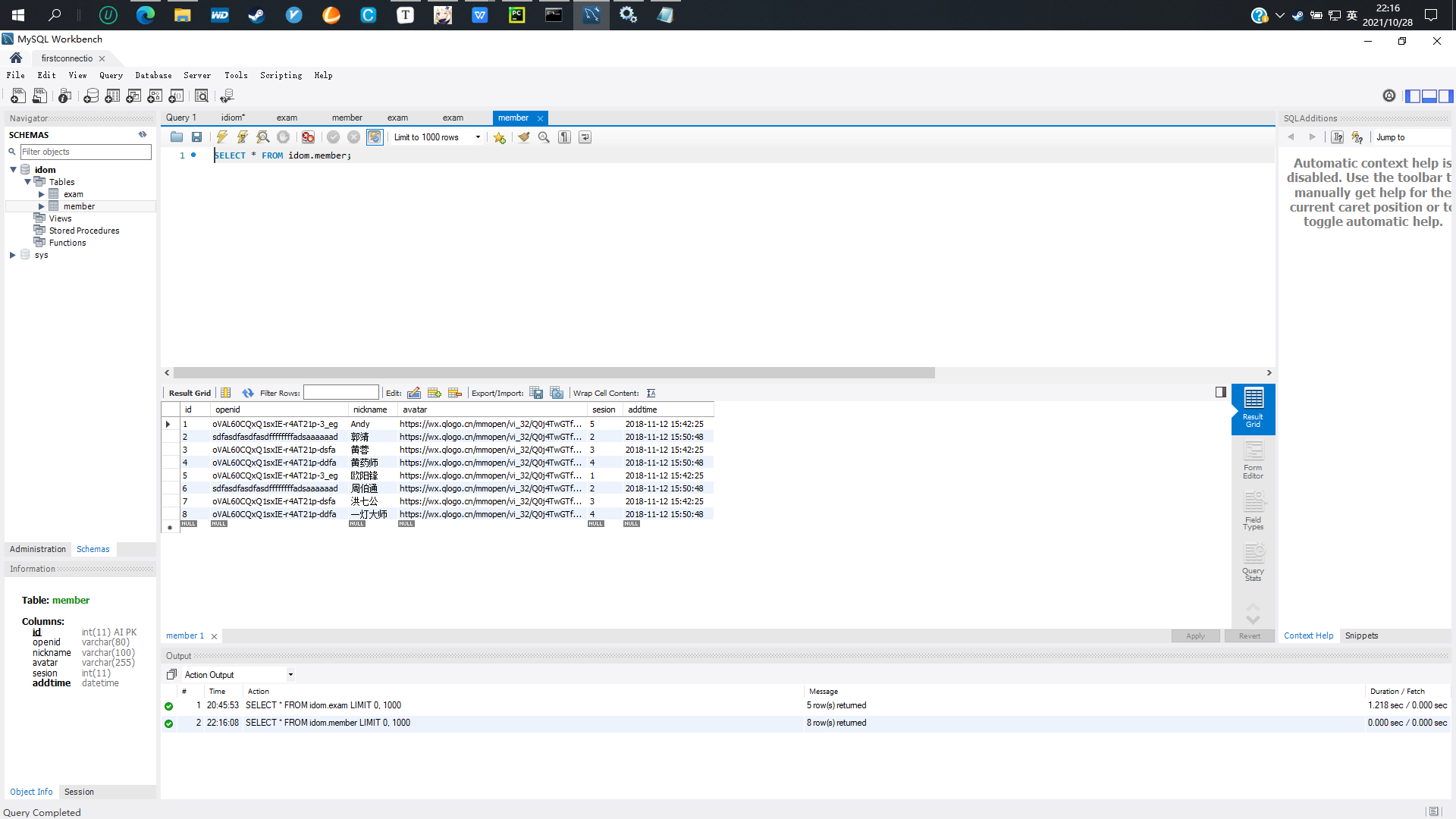The height and width of the screenshot is (819, 1456).
Task: Click the reconnect to DBMS icon
Action: pos(227,96)
